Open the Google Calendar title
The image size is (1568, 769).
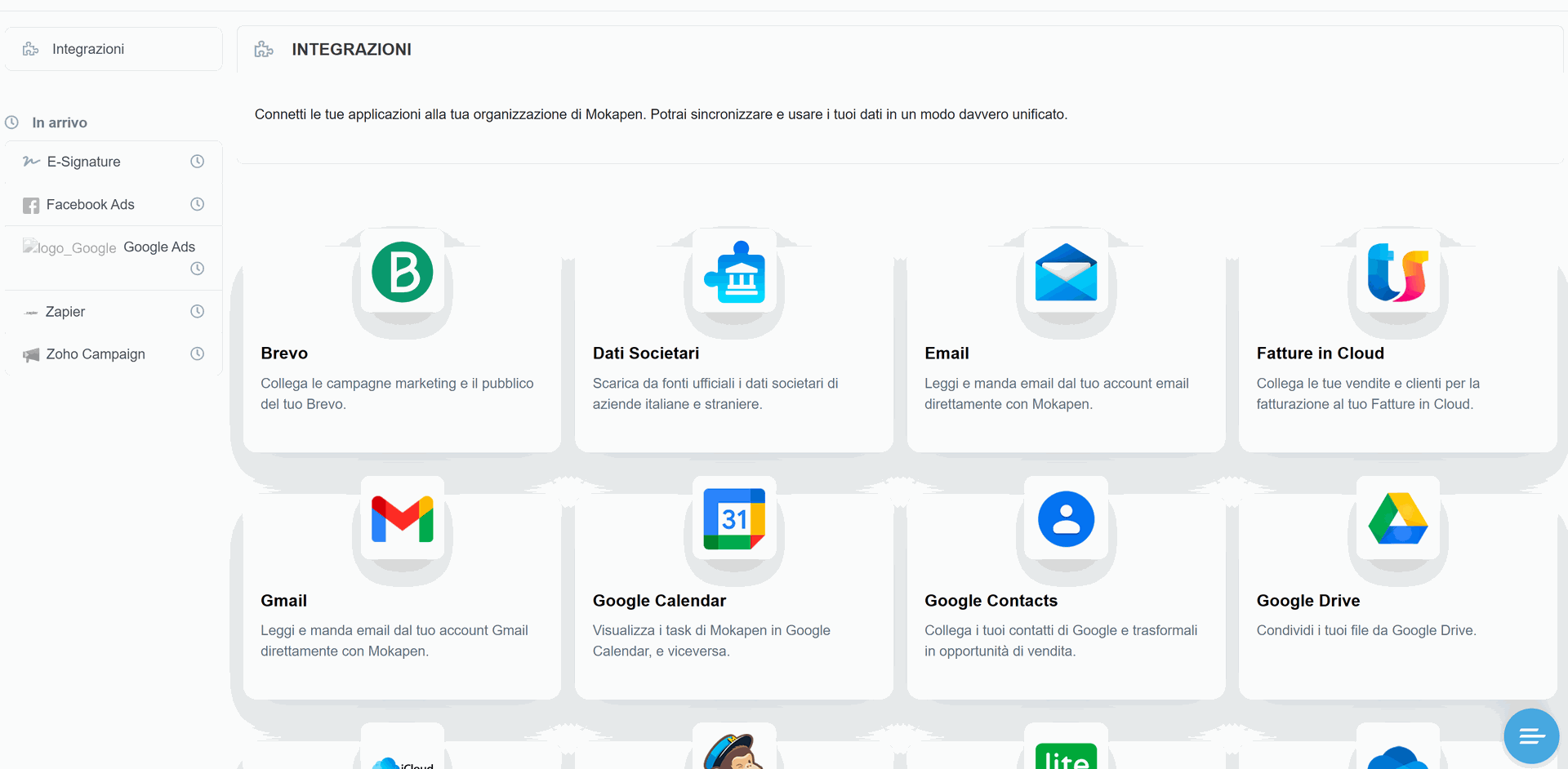[x=659, y=601]
